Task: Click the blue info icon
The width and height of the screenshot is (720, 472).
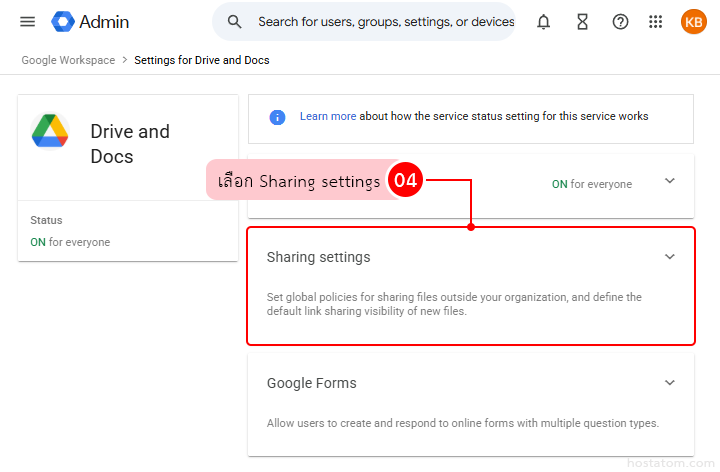Action: 277,117
